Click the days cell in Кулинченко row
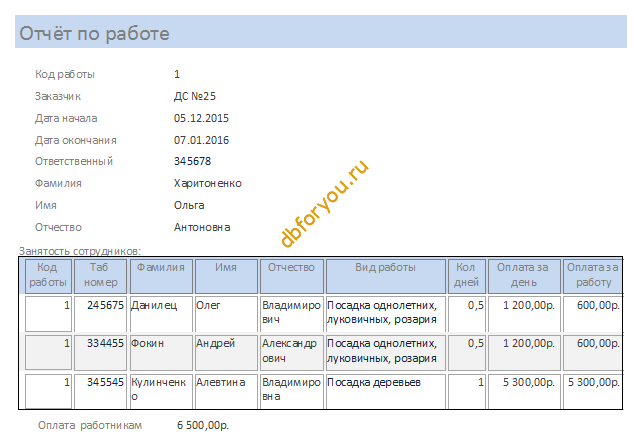 click(466, 391)
